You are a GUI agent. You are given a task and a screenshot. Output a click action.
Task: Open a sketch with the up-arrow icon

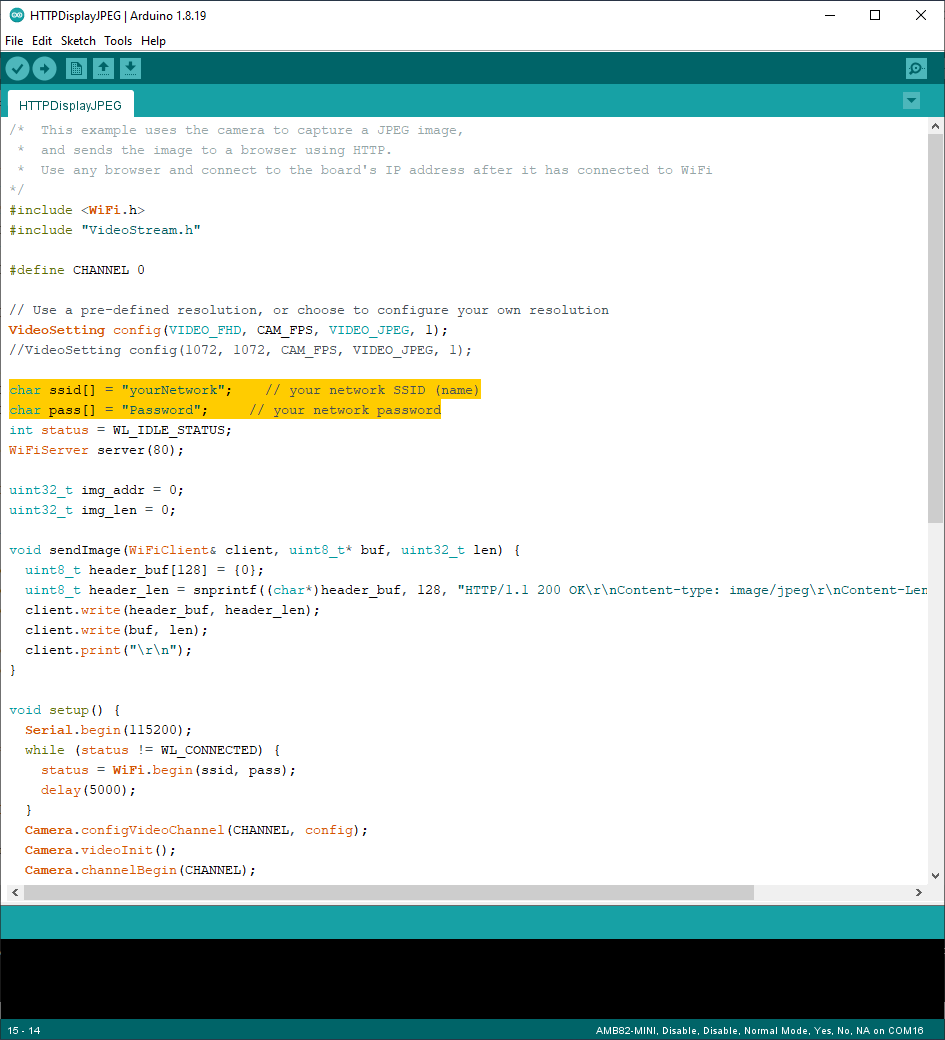[x=103, y=68]
